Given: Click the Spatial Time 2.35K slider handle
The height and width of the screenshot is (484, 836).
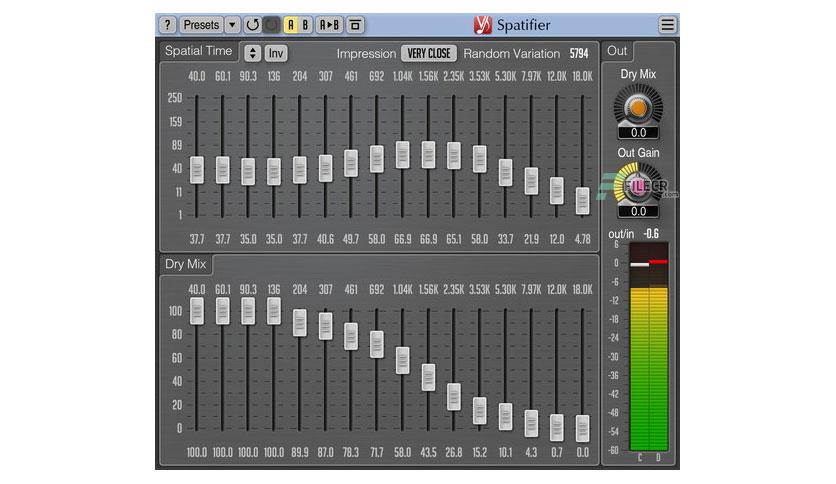Looking at the screenshot, I should coord(454,156).
